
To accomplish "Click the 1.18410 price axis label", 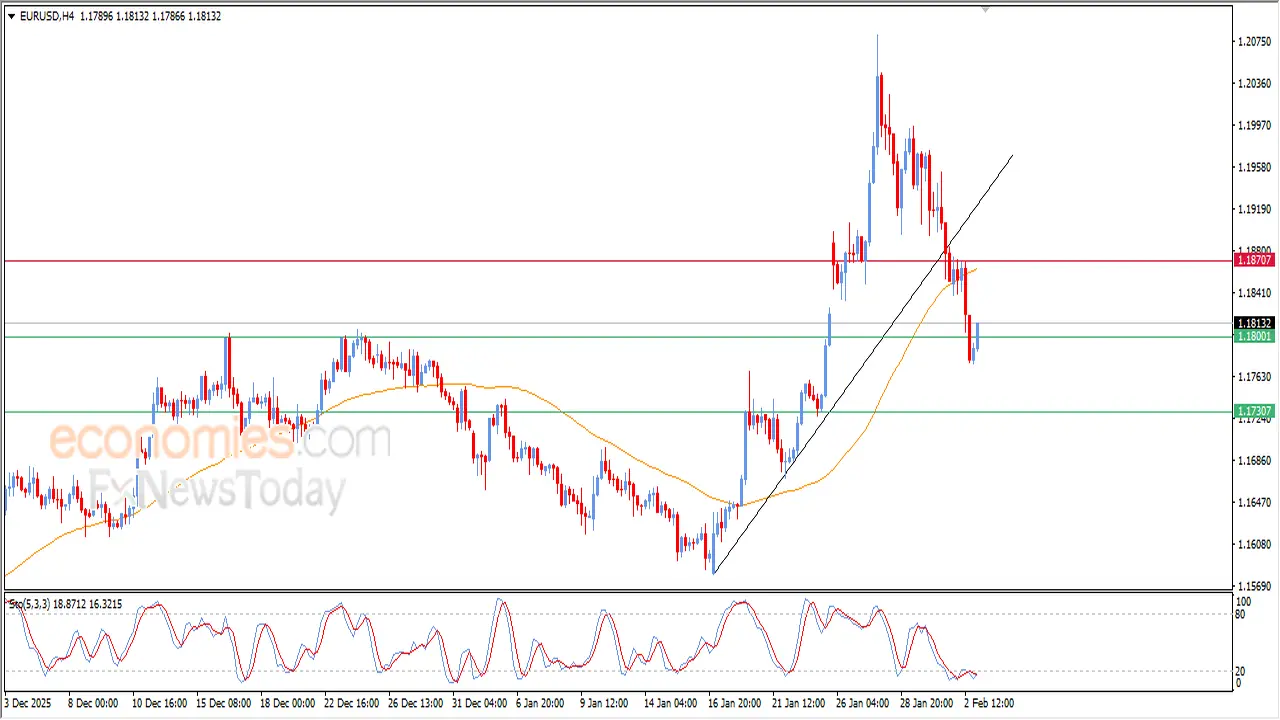I will coord(1254,293).
